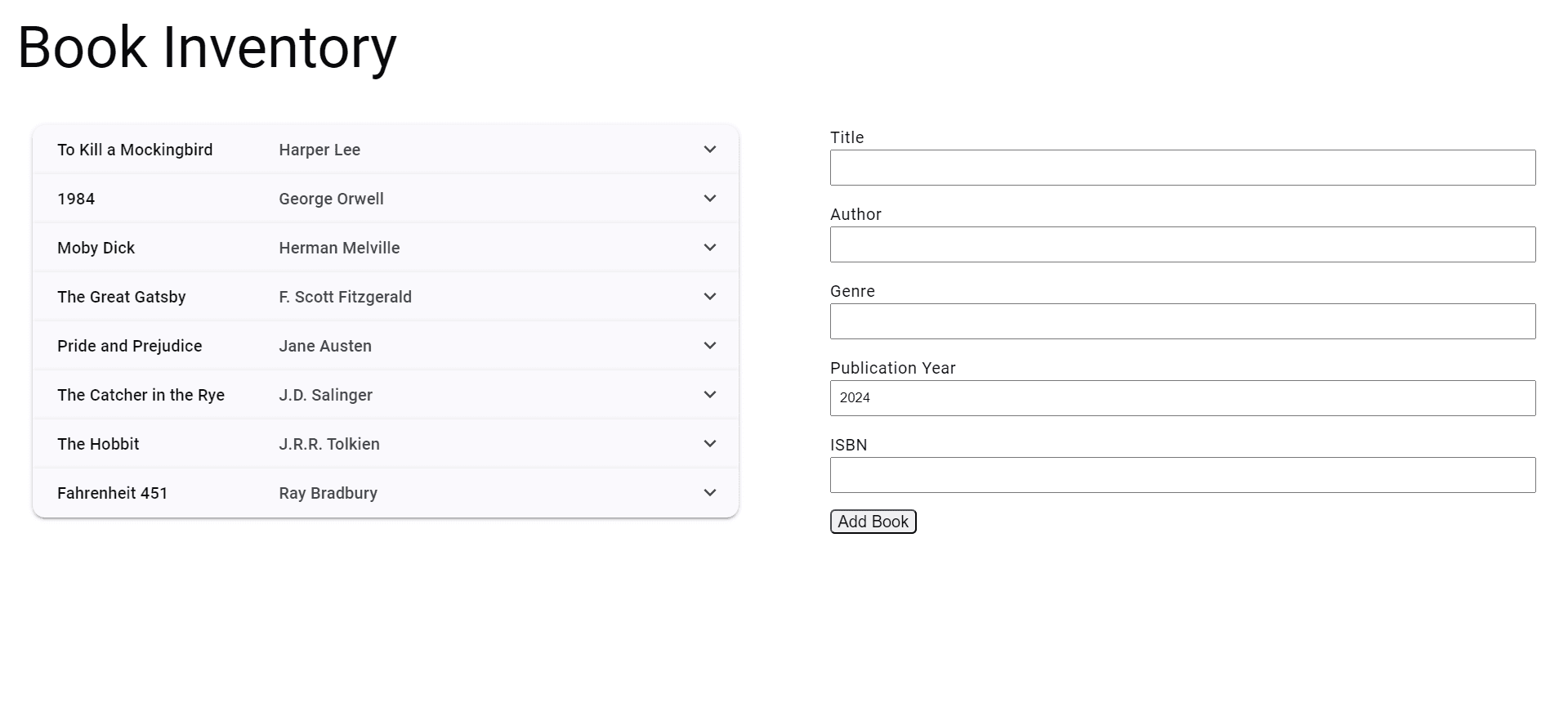Expand The Catcher in the Rye details

(709, 394)
